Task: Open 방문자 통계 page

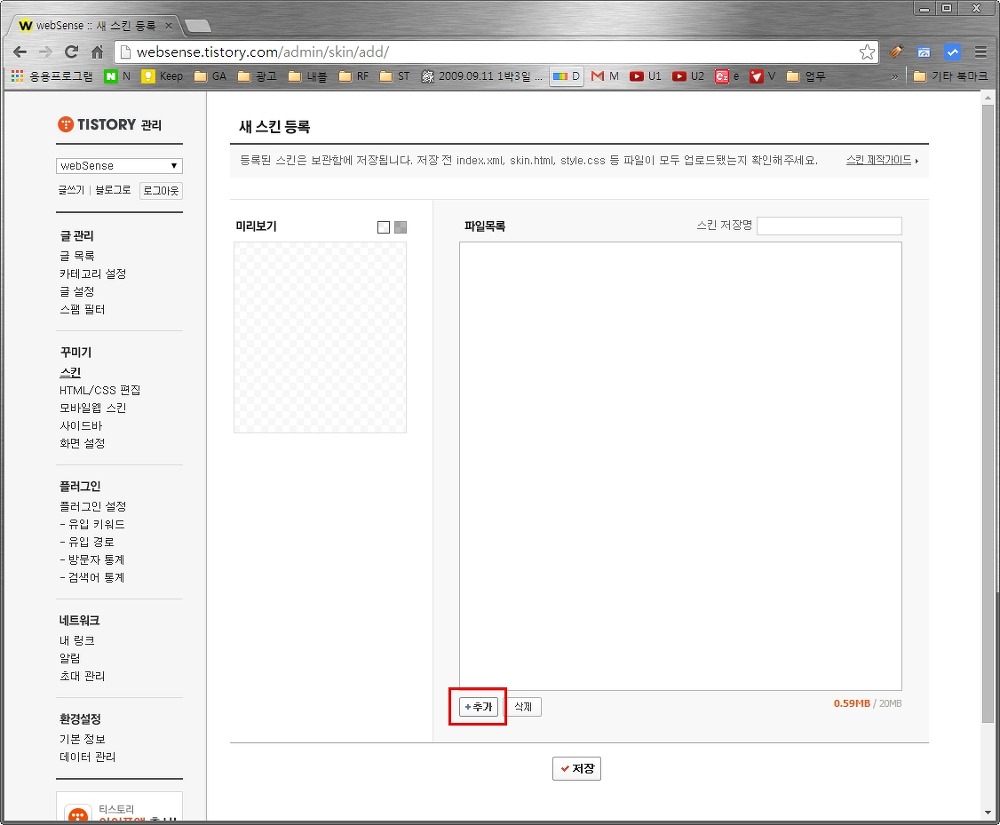Action: pos(92,560)
